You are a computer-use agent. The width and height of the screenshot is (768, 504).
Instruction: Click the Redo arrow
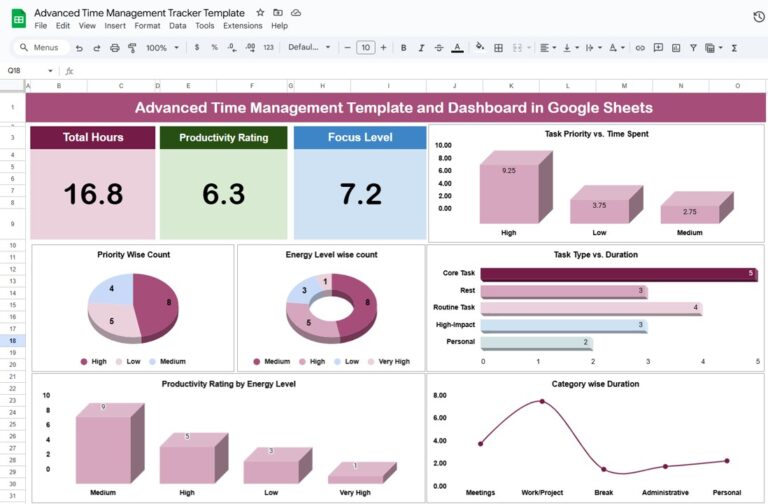pyautogui.click(x=96, y=48)
